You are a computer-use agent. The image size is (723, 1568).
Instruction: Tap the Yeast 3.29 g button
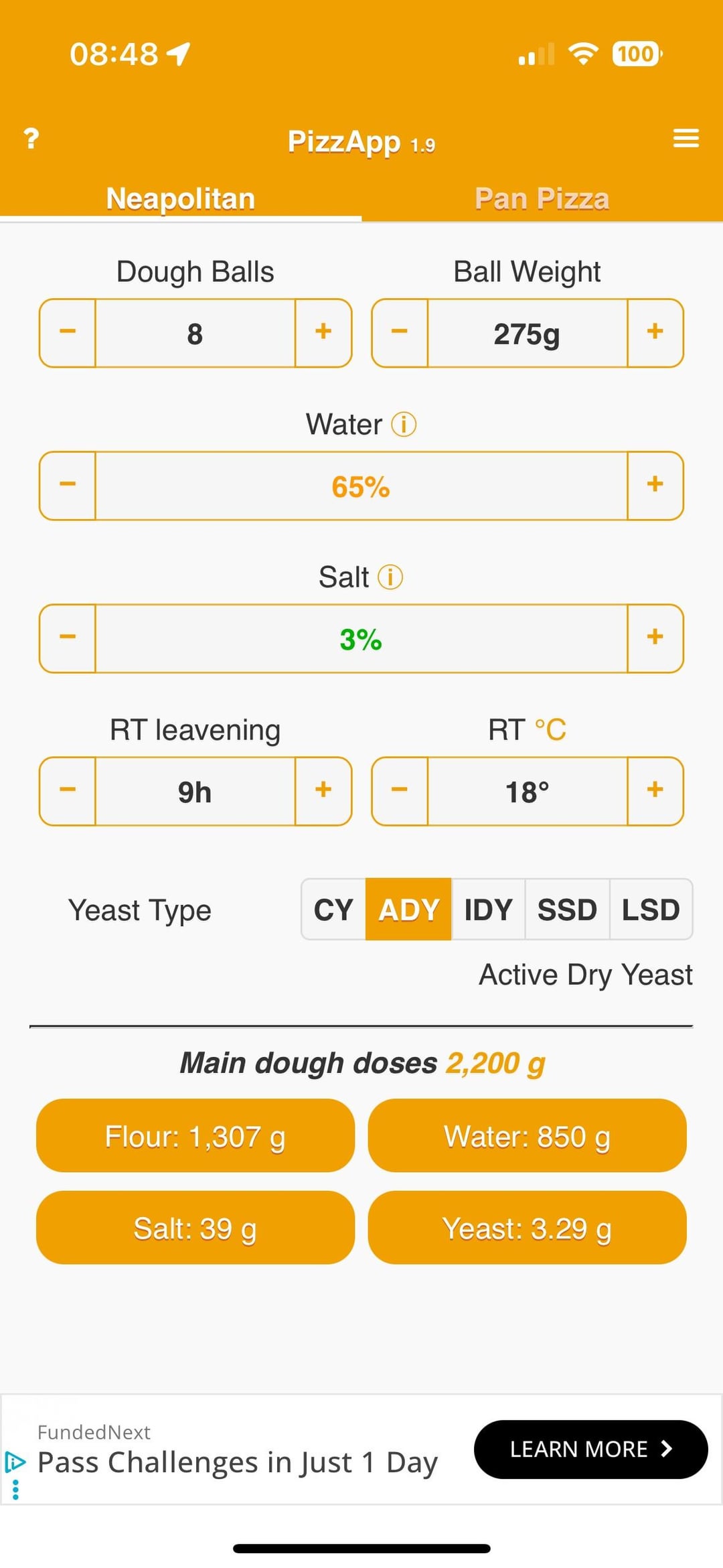[527, 1228]
